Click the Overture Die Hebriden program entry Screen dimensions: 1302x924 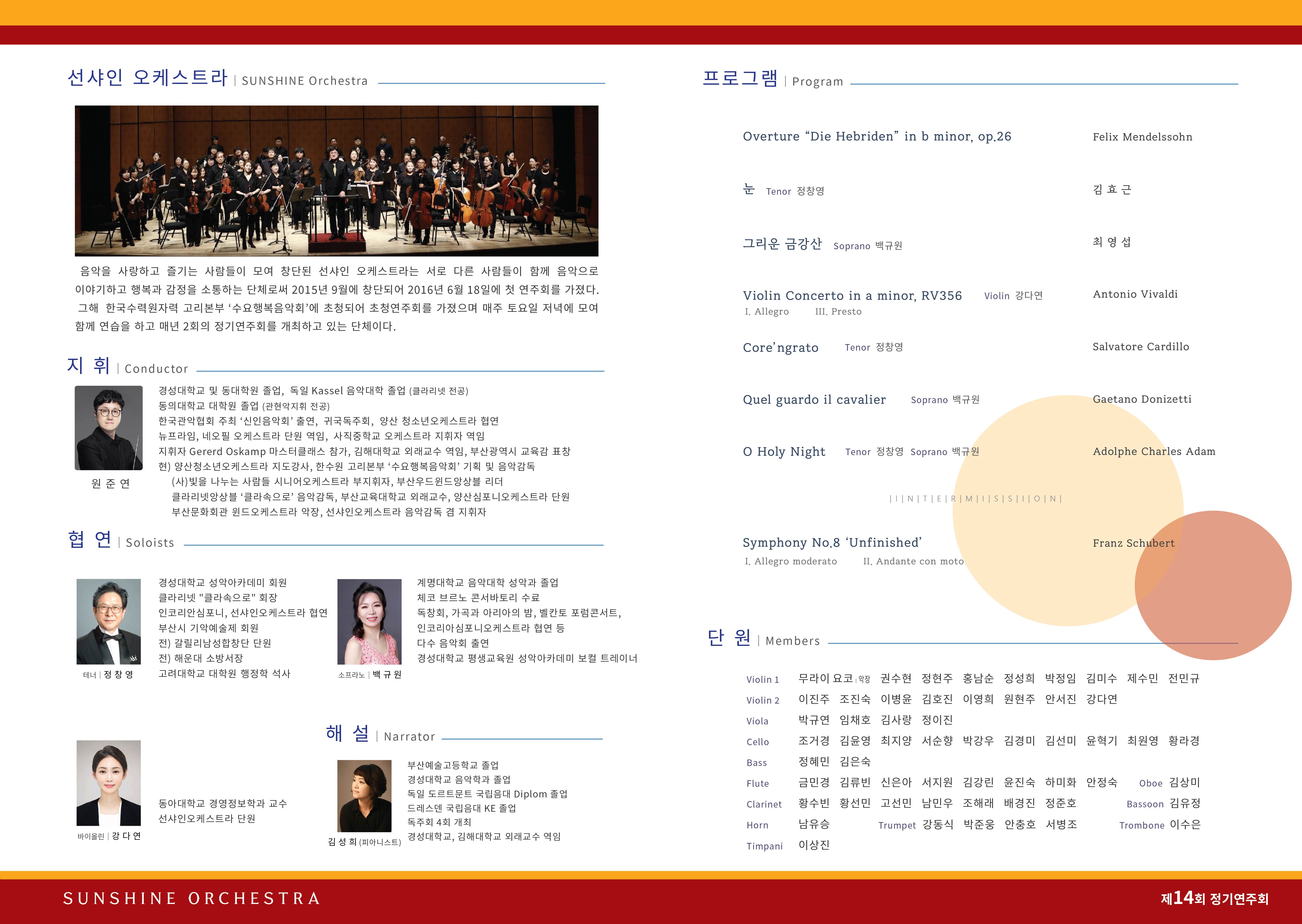click(x=877, y=136)
